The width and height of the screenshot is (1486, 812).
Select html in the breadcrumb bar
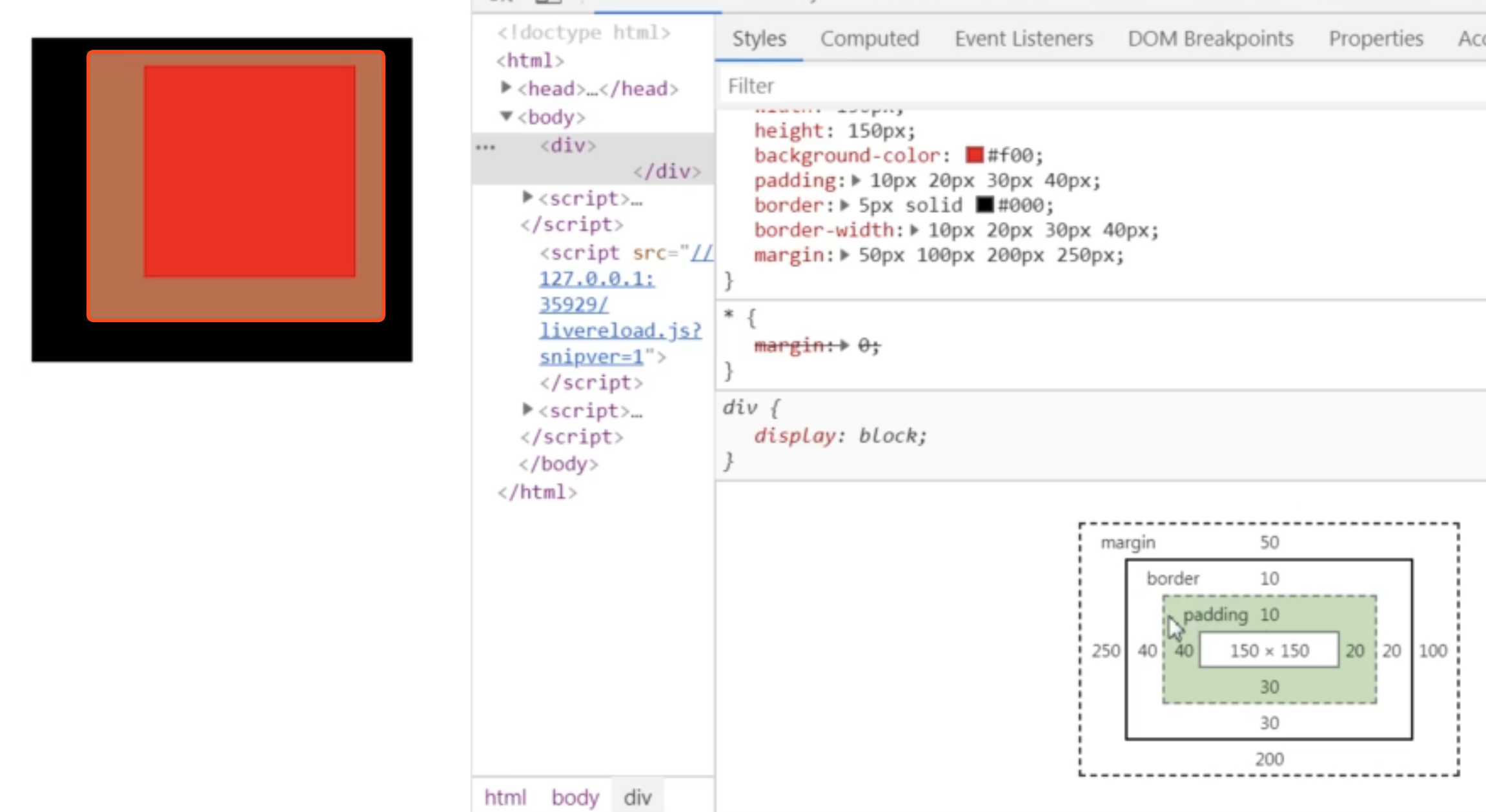pos(505,797)
